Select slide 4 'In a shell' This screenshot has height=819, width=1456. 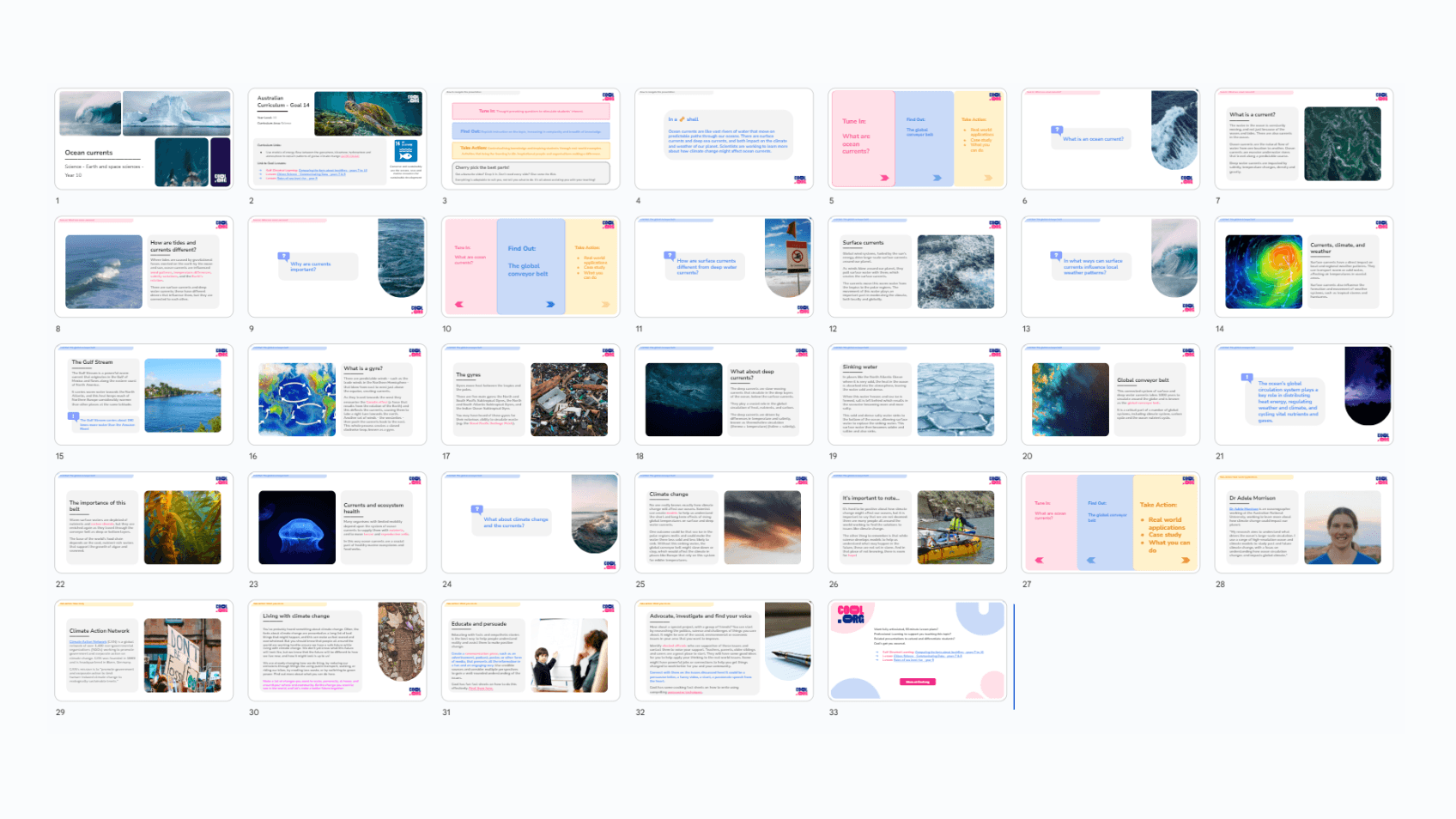point(723,138)
